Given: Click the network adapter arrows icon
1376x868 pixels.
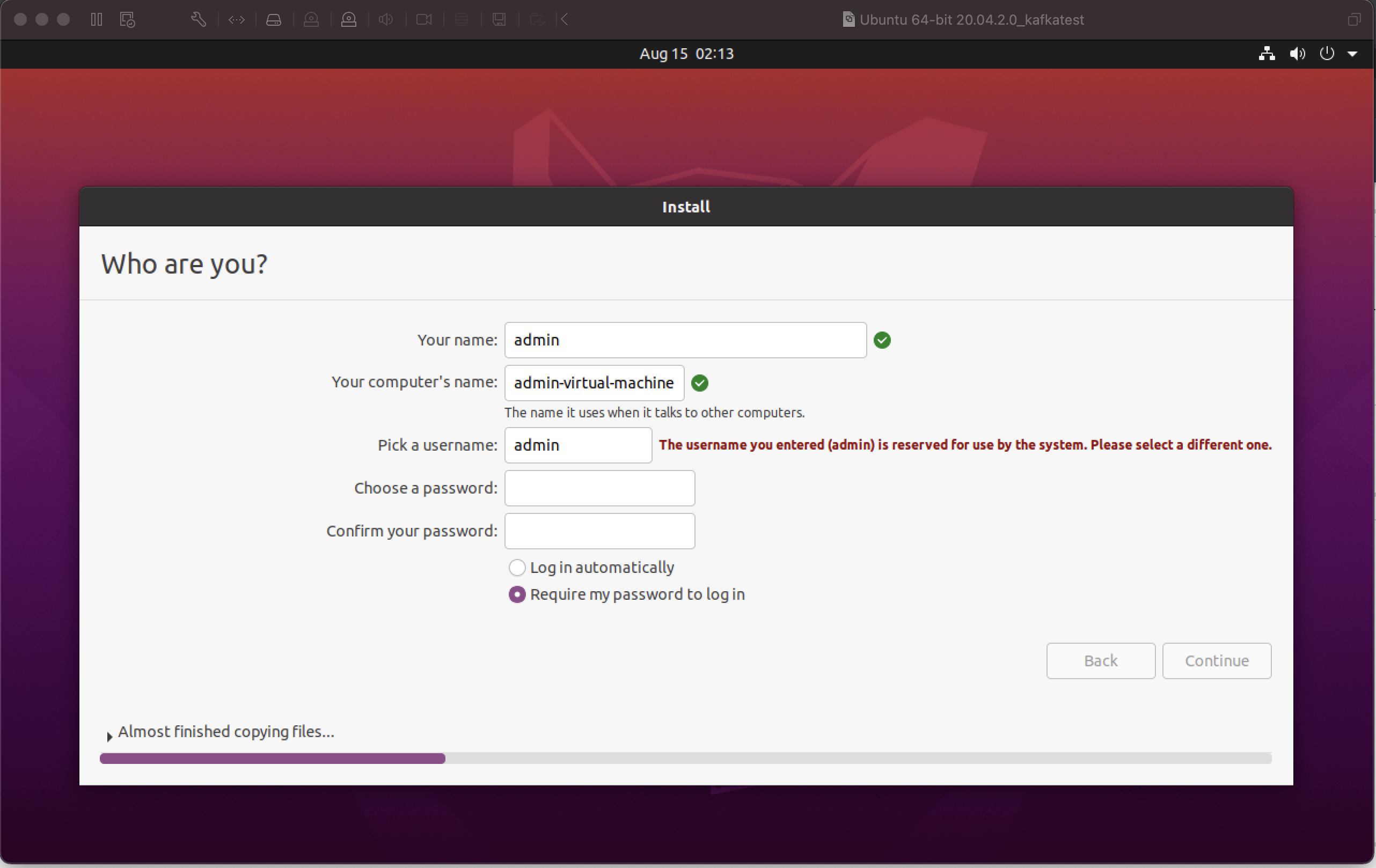Looking at the screenshot, I should coord(236,19).
